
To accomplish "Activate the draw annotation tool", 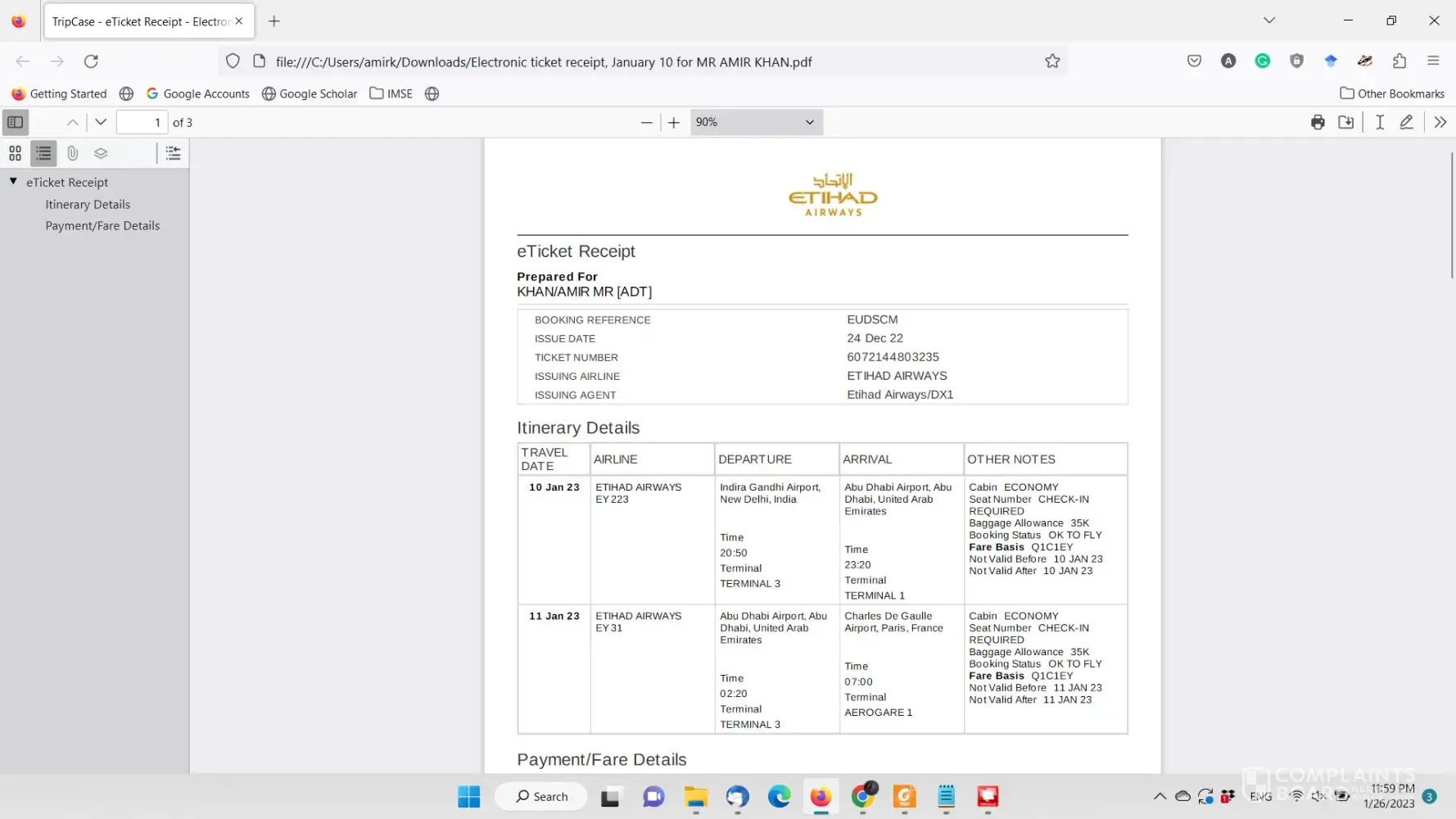I will [1406, 122].
